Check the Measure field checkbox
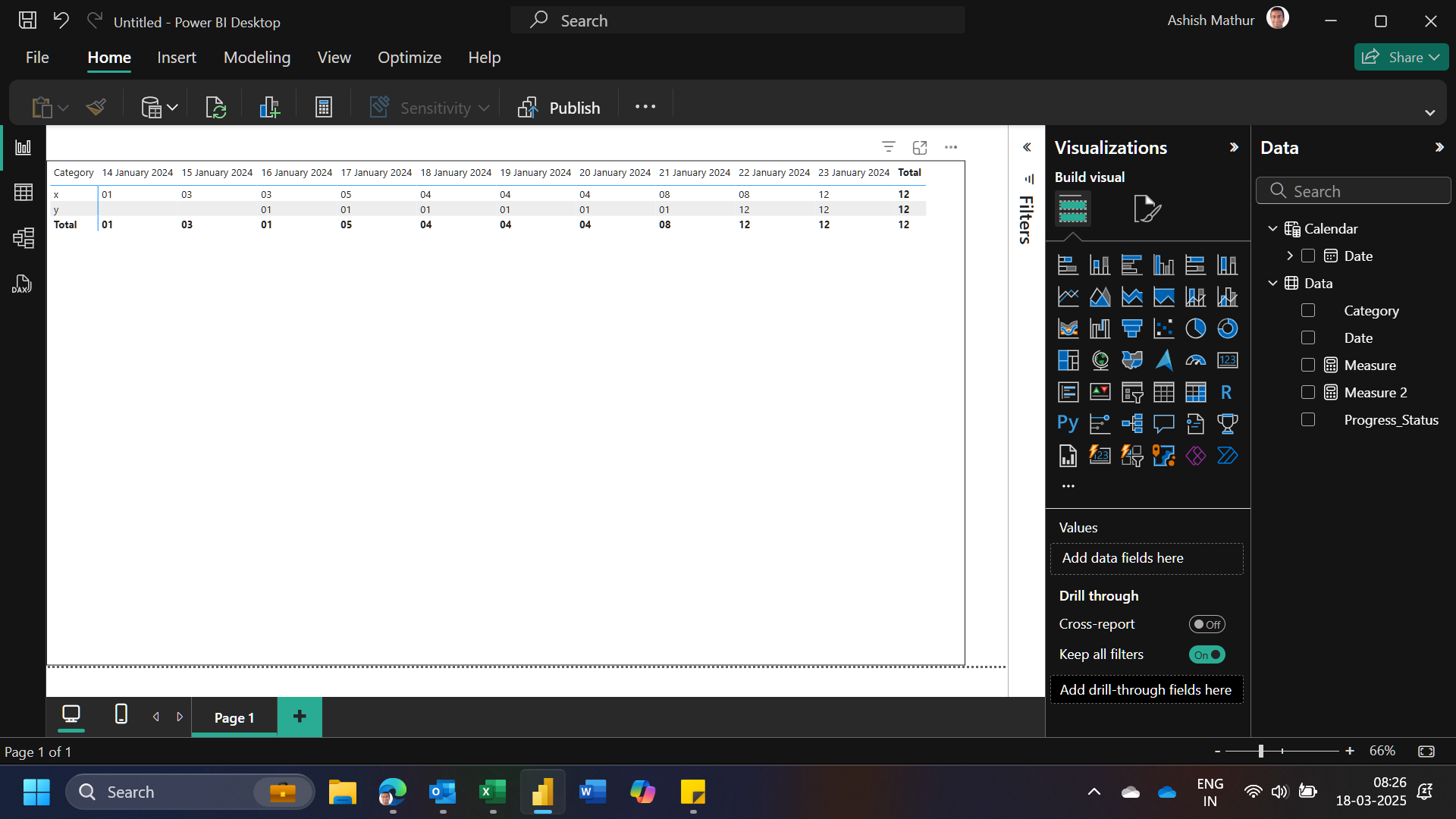 tap(1308, 365)
